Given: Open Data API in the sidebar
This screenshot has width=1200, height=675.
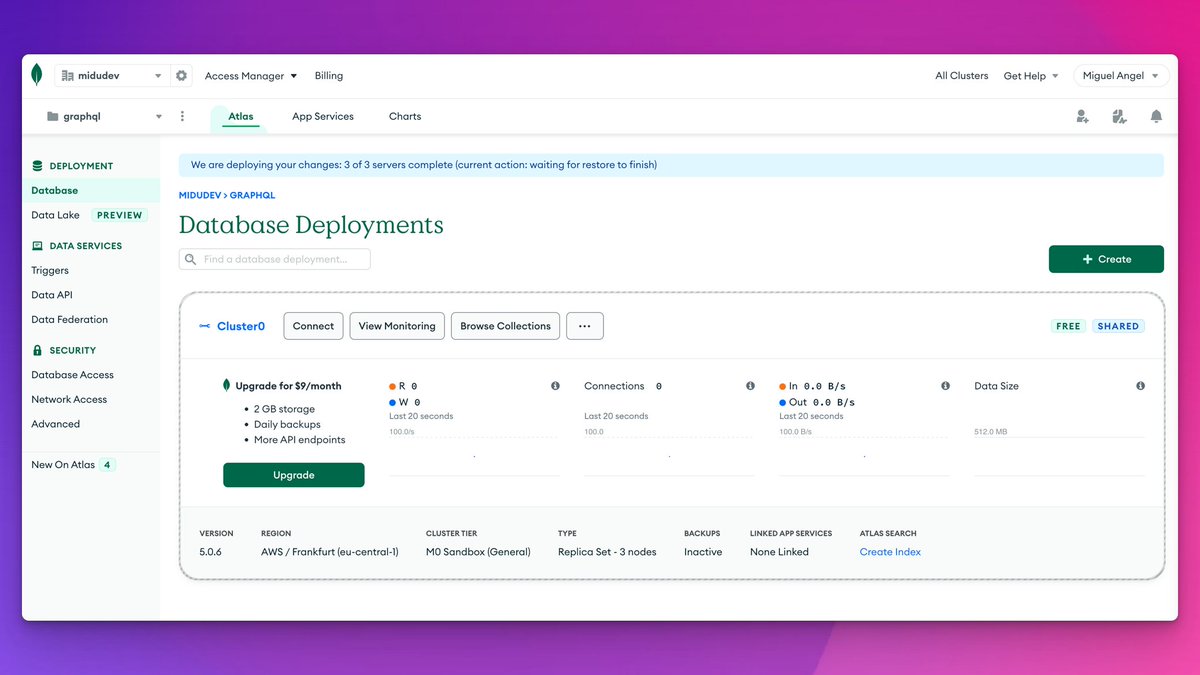Looking at the screenshot, I should point(52,295).
